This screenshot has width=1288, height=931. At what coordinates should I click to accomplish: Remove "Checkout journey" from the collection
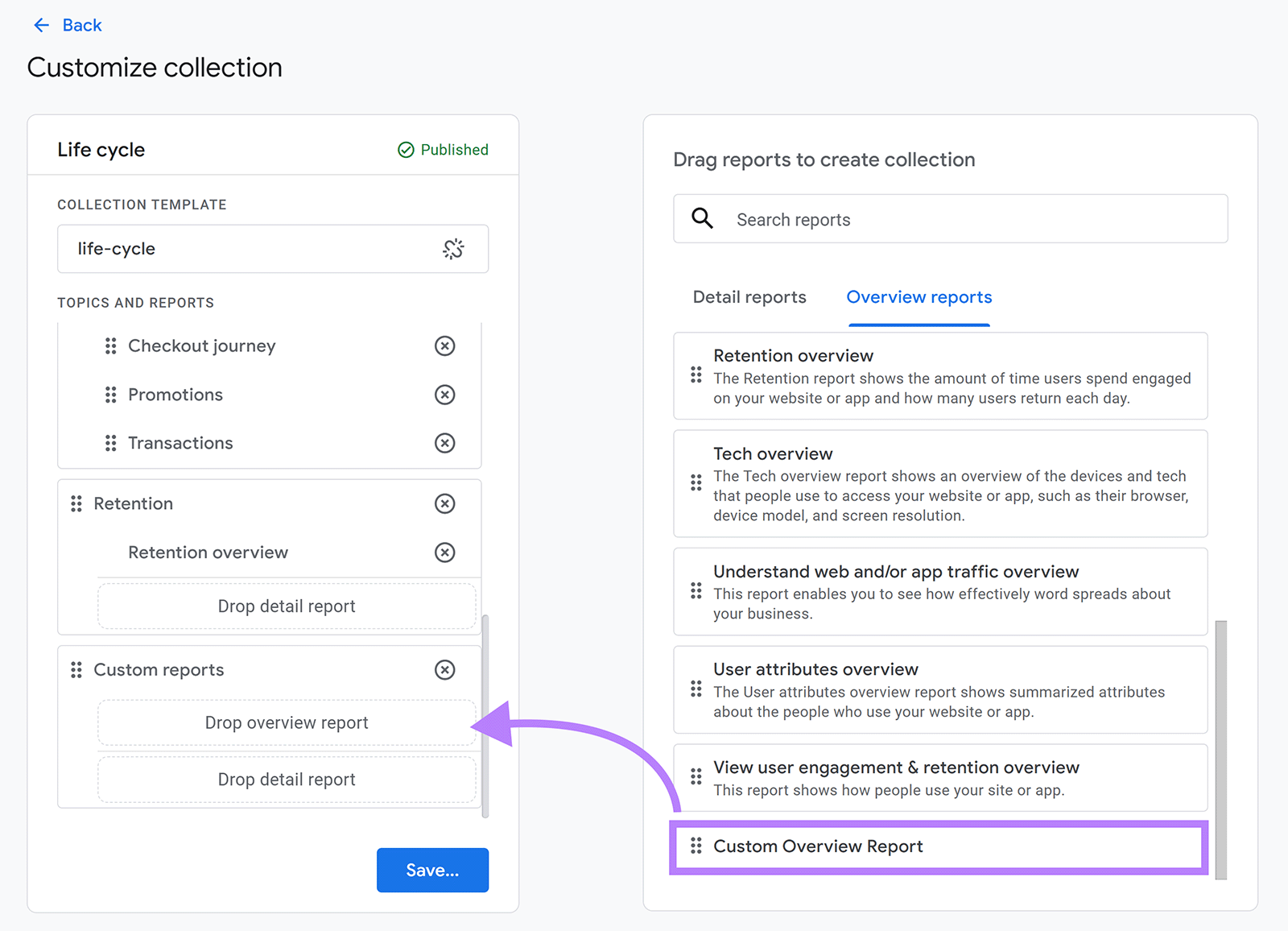click(444, 346)
